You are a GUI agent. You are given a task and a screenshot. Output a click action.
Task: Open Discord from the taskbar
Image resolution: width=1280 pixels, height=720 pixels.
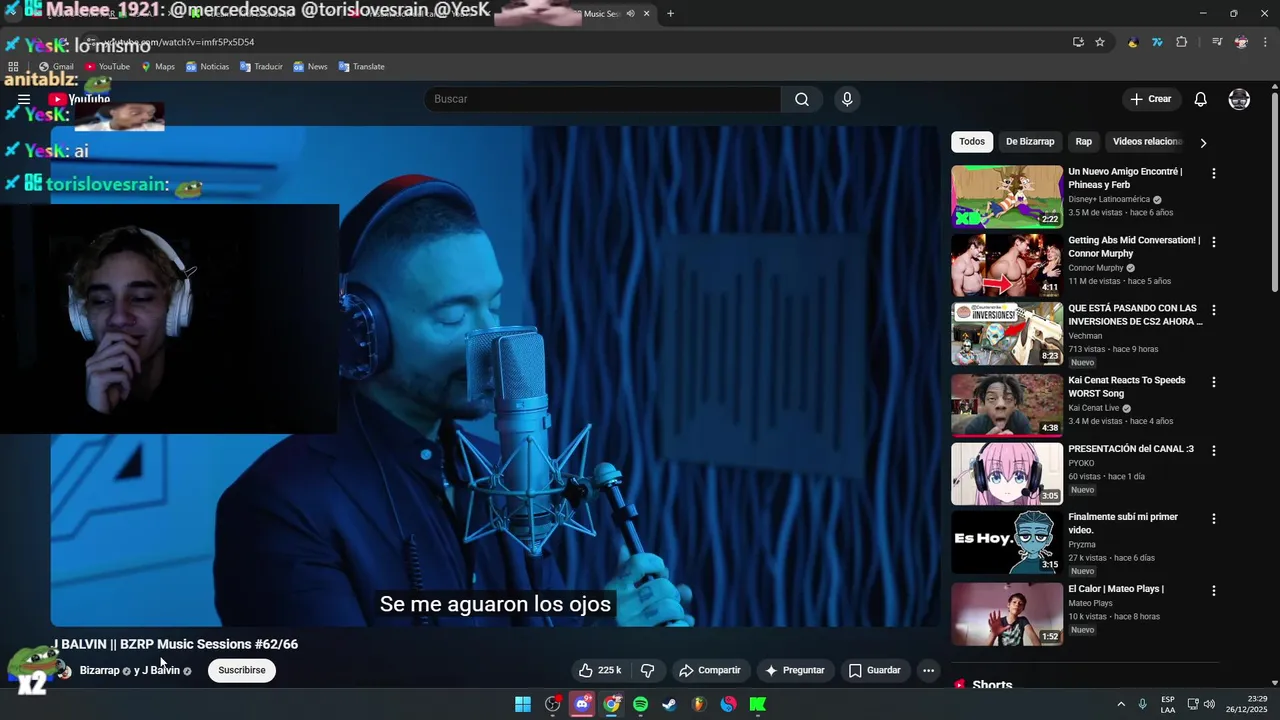click(582, 704)
